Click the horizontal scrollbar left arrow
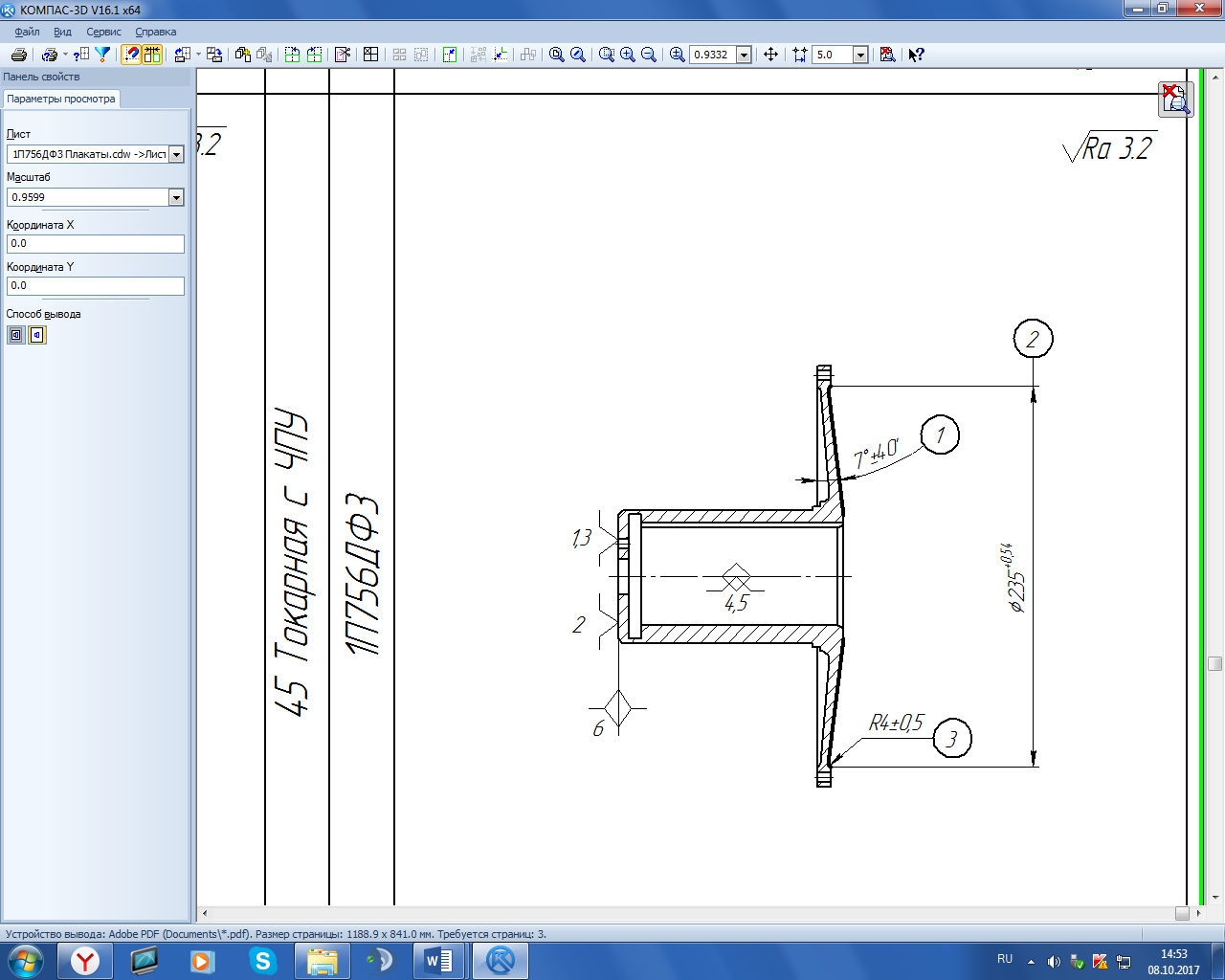 (x=204, y=913)
